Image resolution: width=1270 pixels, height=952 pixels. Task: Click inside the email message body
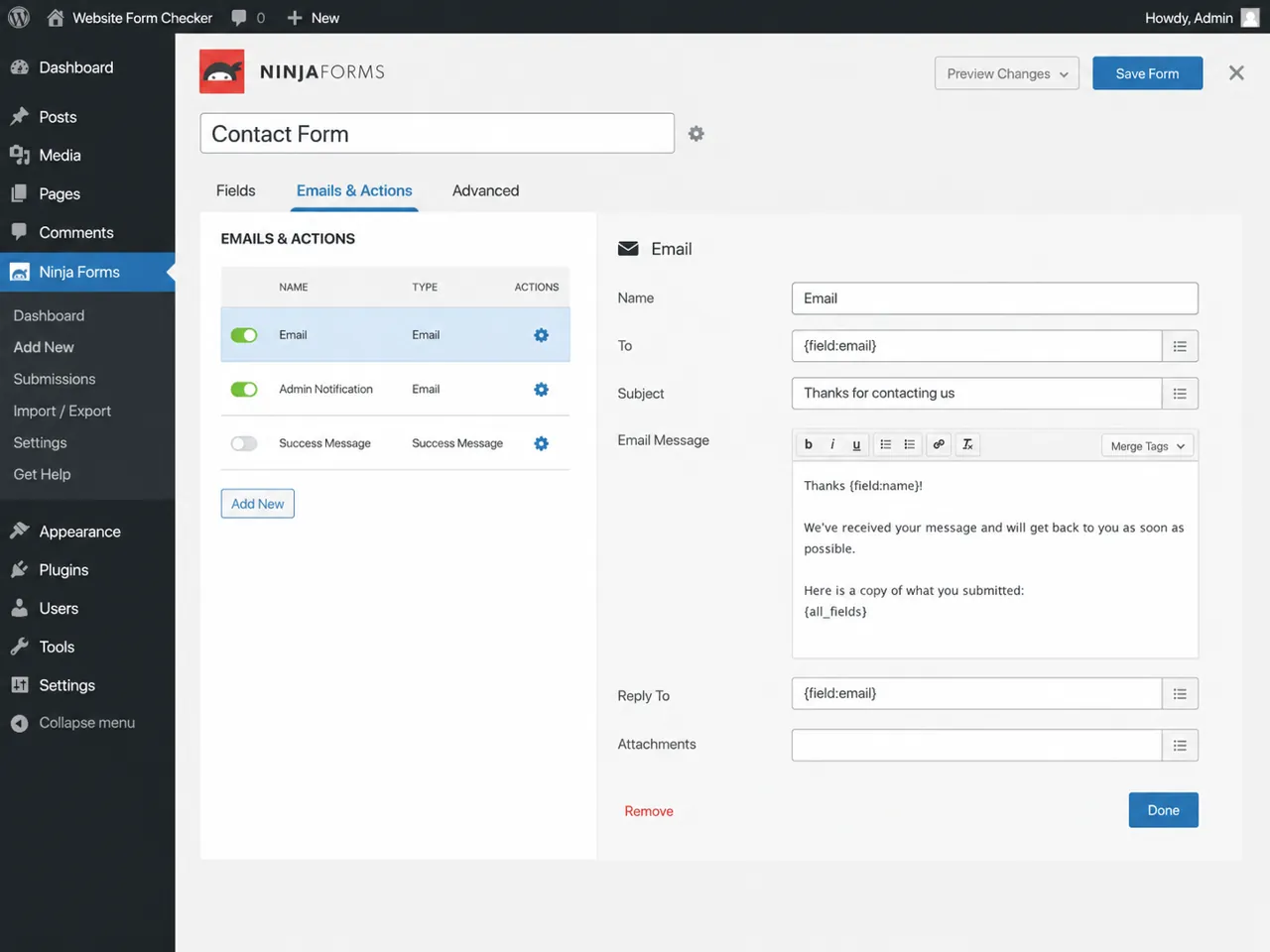click(x=994, y=559)
